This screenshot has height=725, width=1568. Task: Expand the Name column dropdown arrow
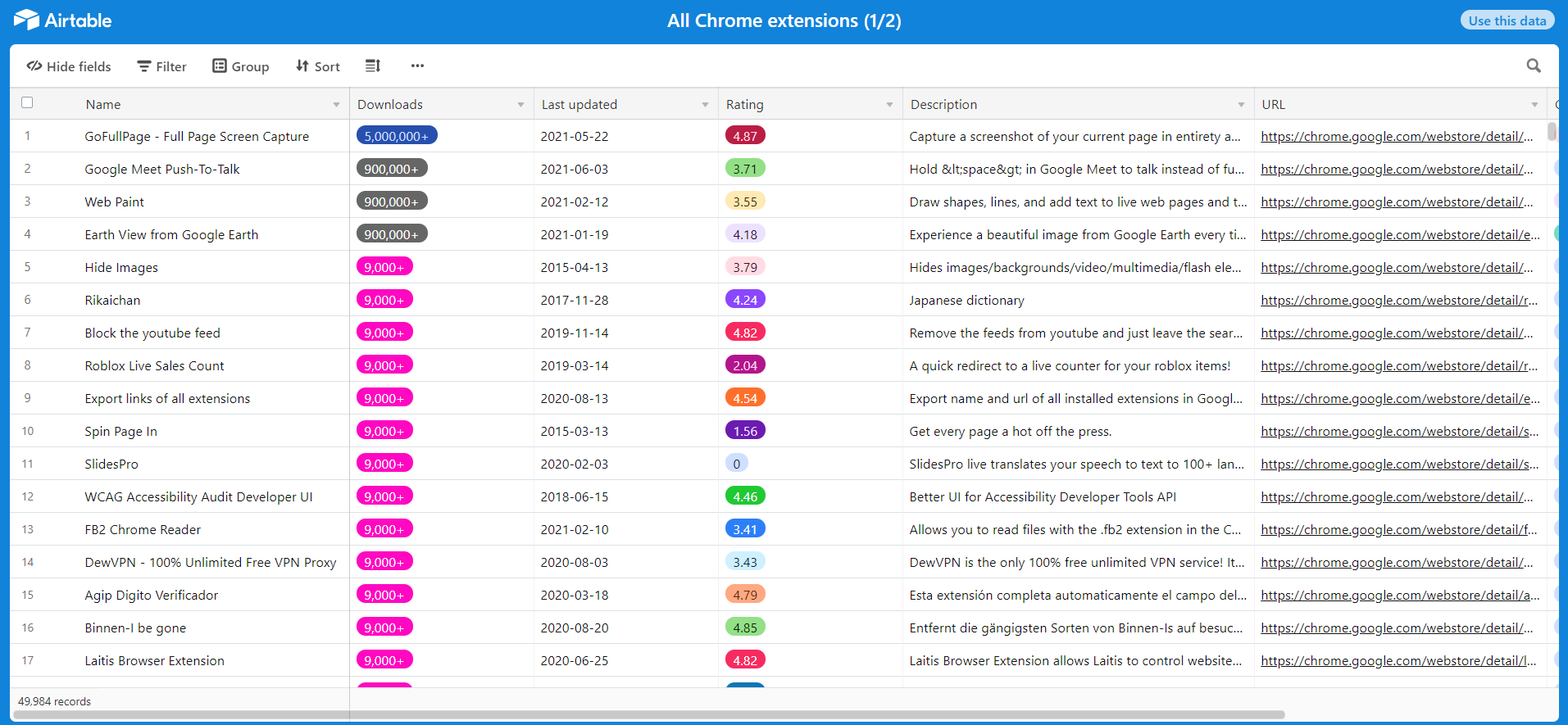336,105
